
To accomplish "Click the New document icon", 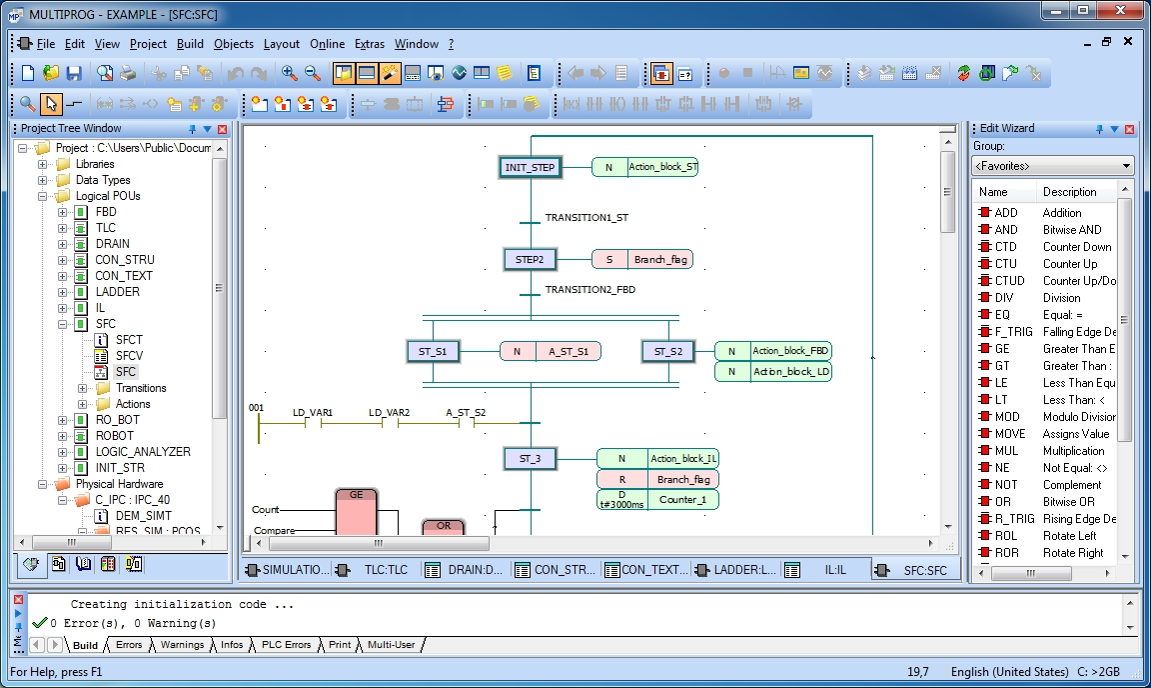I will [x=28, y=73].
